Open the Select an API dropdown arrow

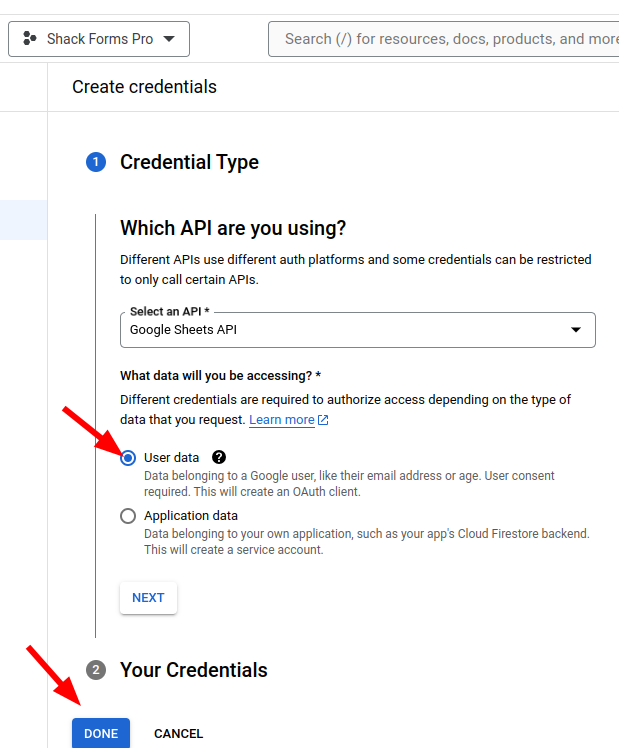tap(576, 330)
